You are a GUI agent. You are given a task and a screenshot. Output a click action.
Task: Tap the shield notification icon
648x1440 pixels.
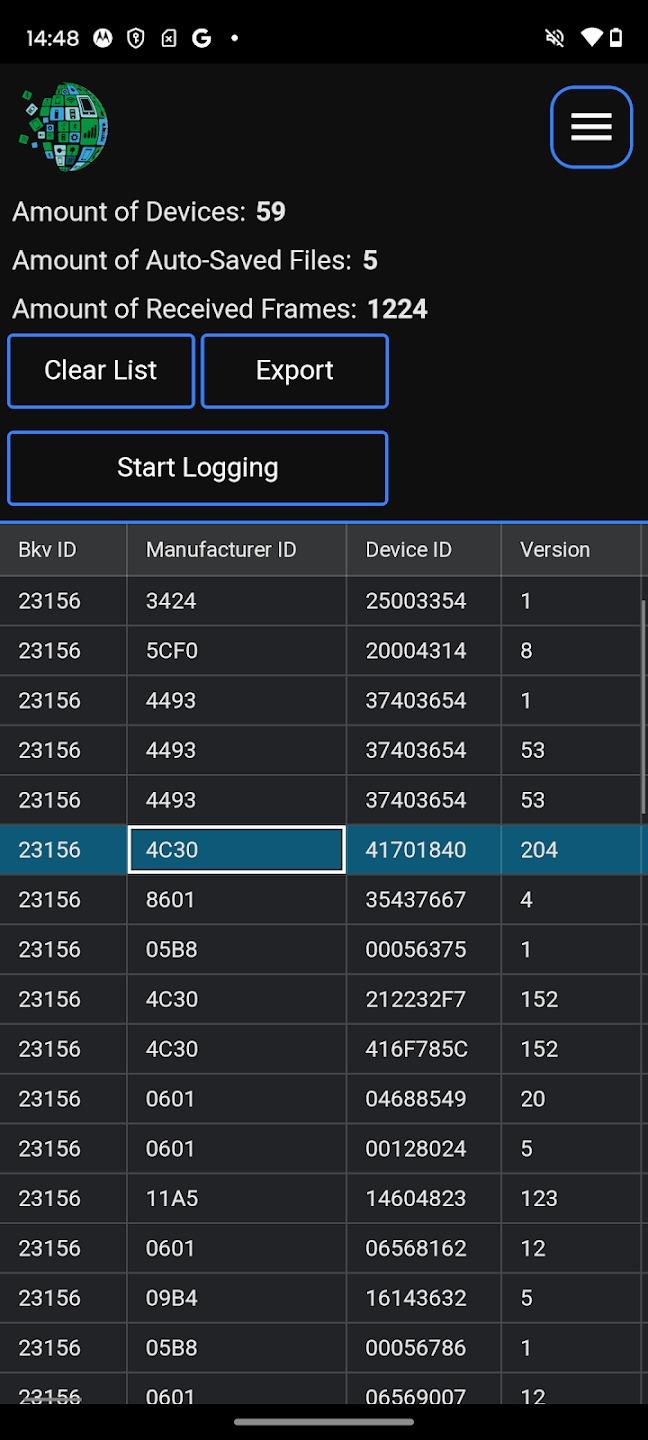(x=136, y=38)
